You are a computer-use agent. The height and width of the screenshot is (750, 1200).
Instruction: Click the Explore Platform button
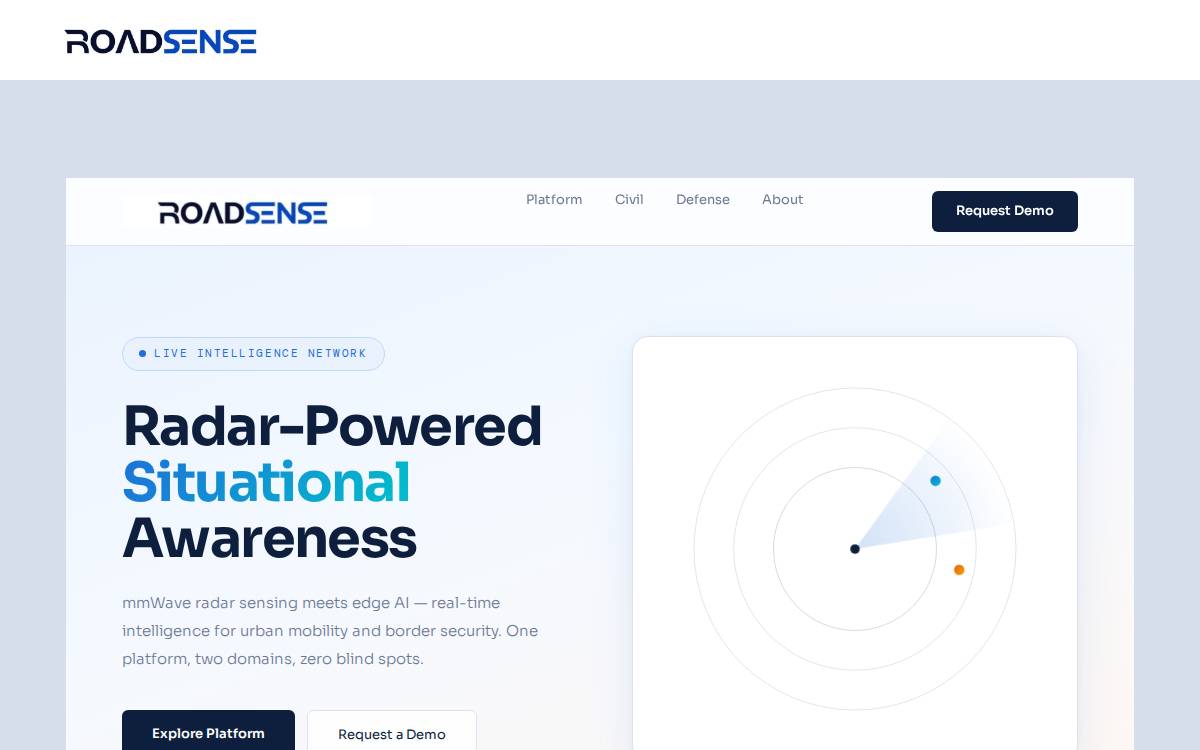[x=208, y=733]
